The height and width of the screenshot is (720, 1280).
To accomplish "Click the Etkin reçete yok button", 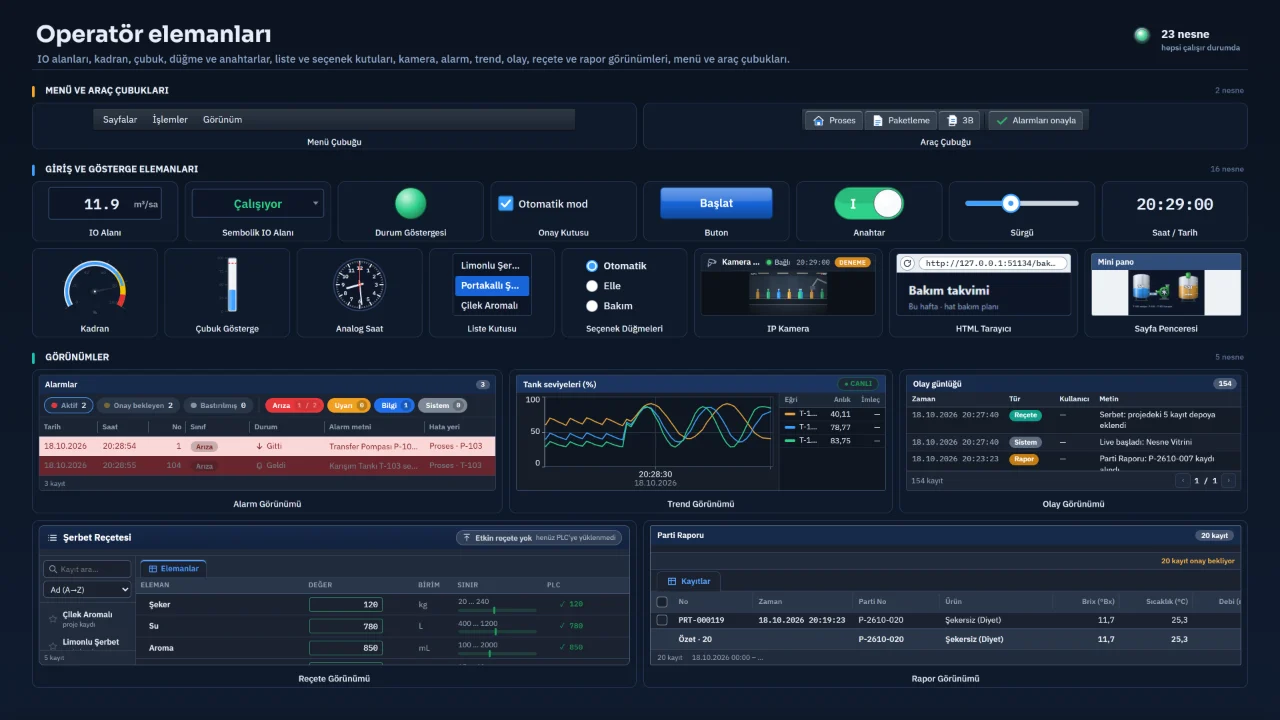I will [539, 537].
